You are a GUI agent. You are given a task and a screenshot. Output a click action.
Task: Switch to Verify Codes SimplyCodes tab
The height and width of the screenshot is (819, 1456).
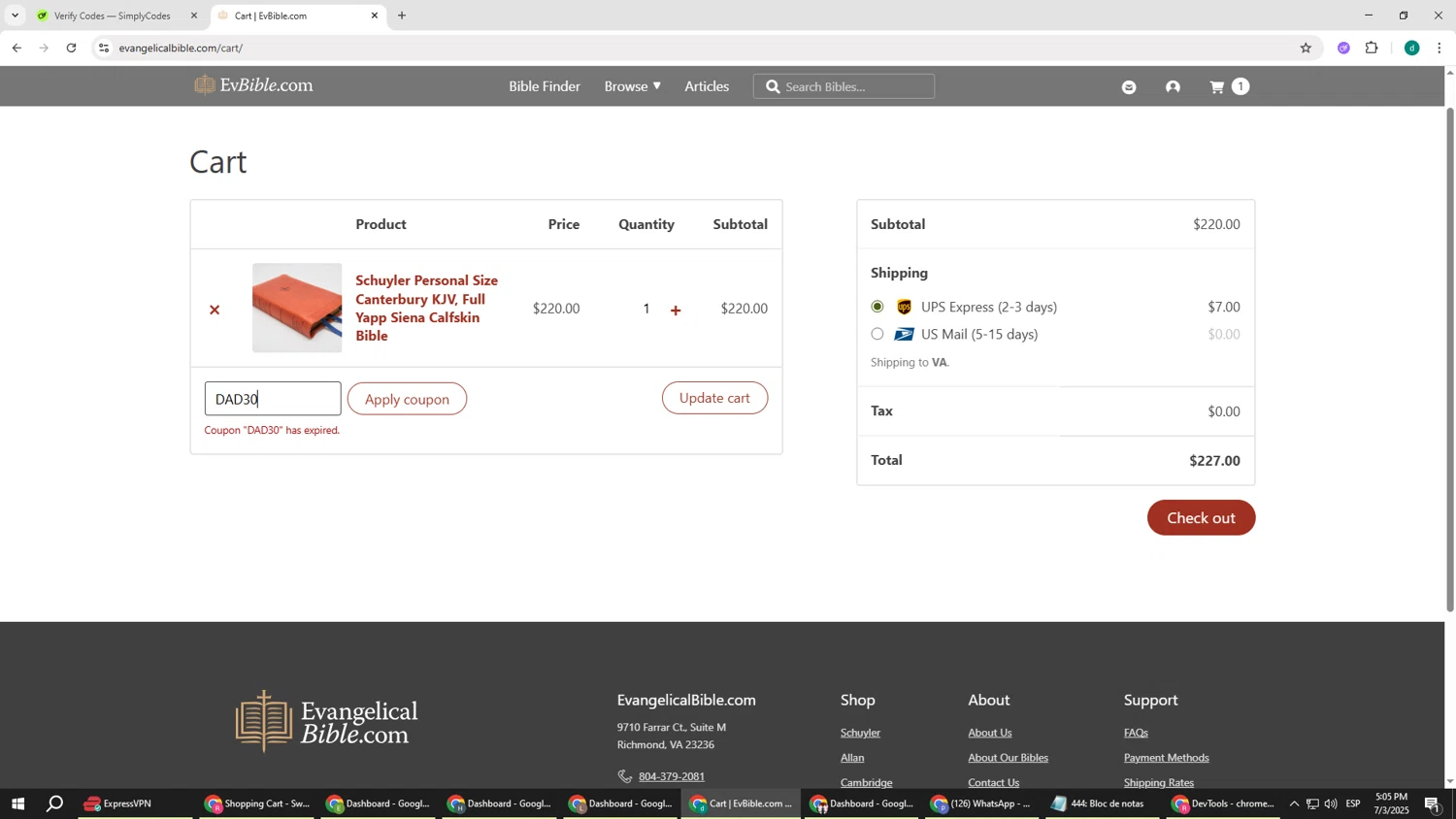(x=112, y=16)
